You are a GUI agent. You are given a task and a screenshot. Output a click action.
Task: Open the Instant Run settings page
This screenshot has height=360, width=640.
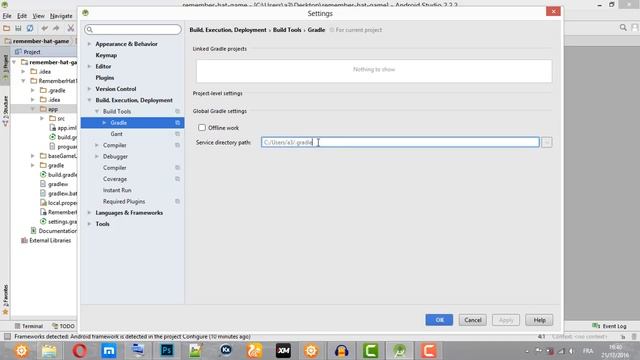(x=117, y=190)
